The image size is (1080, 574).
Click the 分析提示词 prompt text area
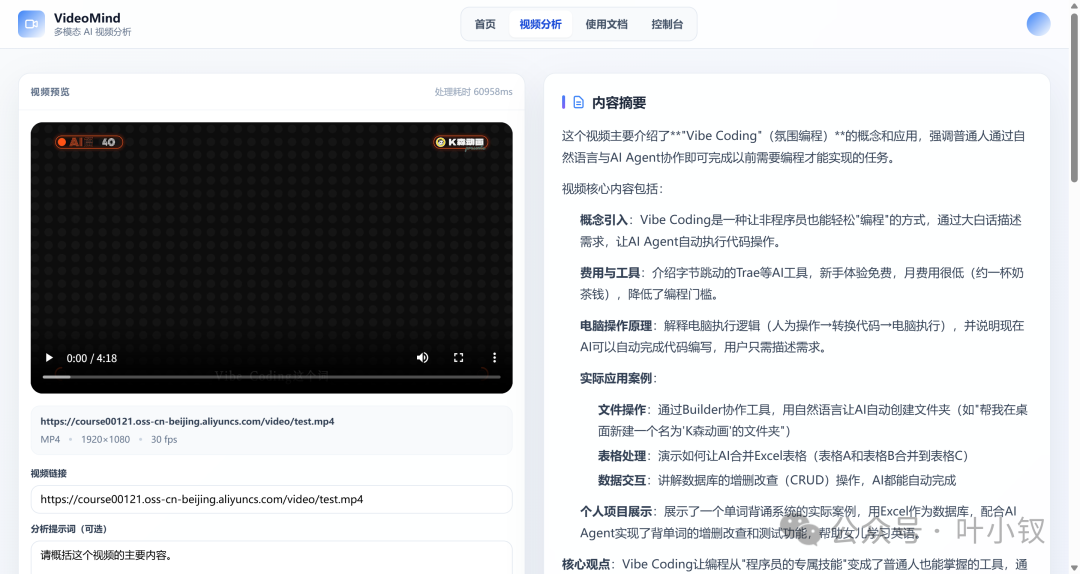(x=271, y=557)
